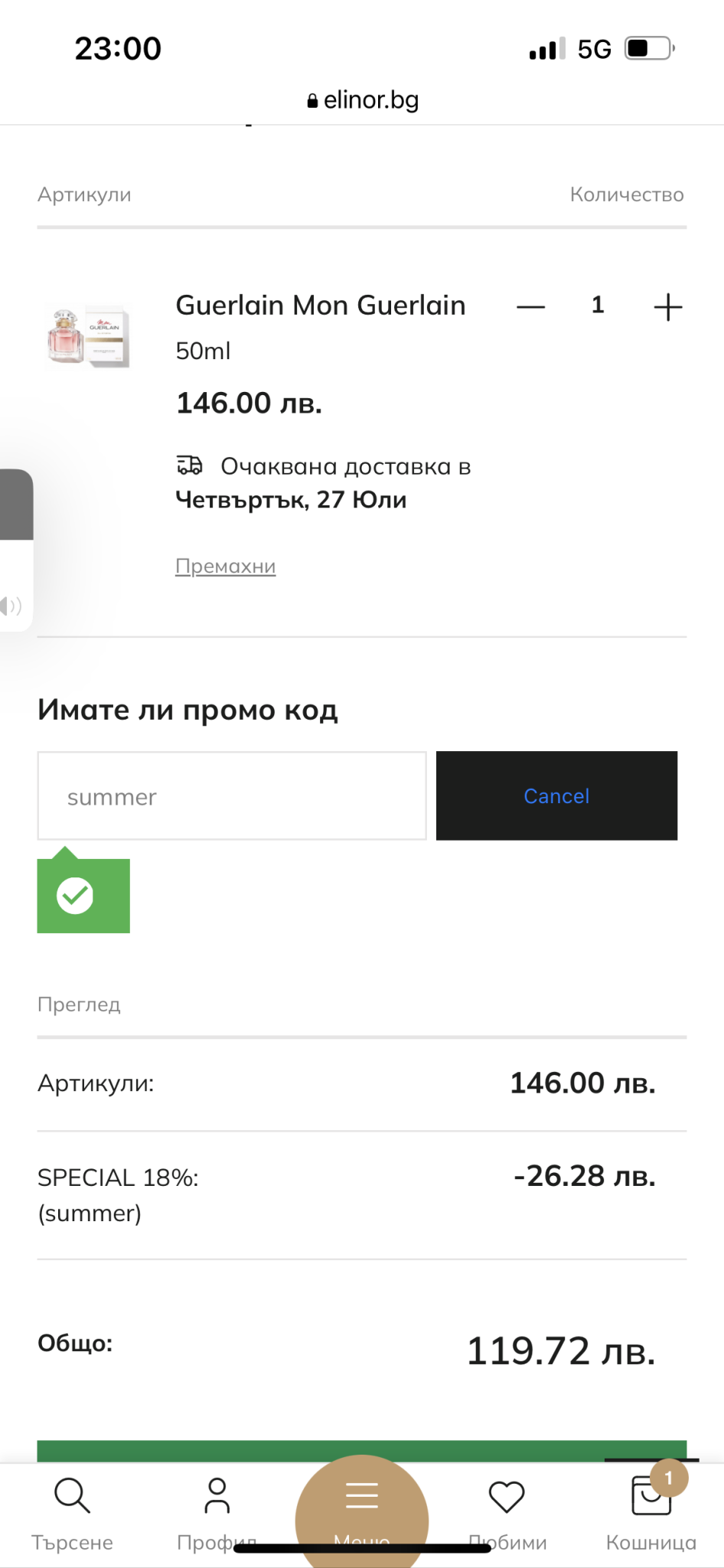This screenshot has height=1568, width=724.
Task: Tap the Guerlain perfume thumbnail
Action: click(x=88, y=337)
